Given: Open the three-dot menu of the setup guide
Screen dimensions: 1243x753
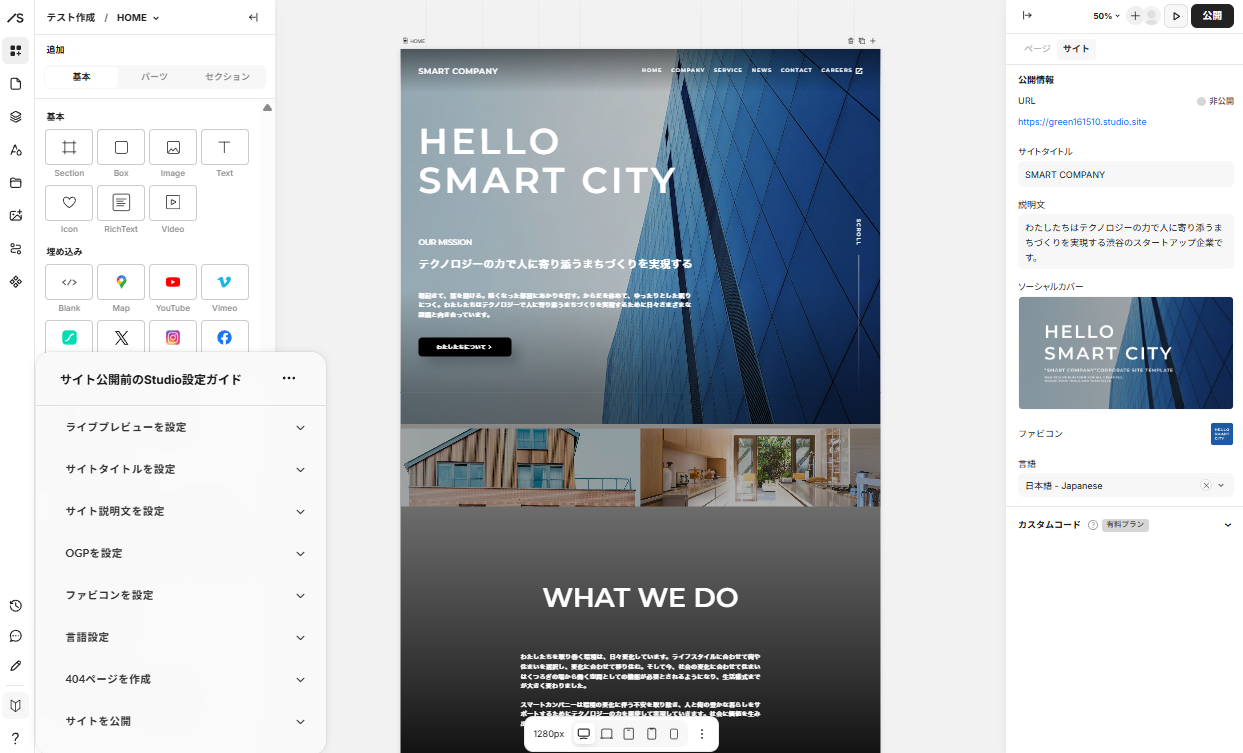Looking at the screenshot, I should 289,378.
